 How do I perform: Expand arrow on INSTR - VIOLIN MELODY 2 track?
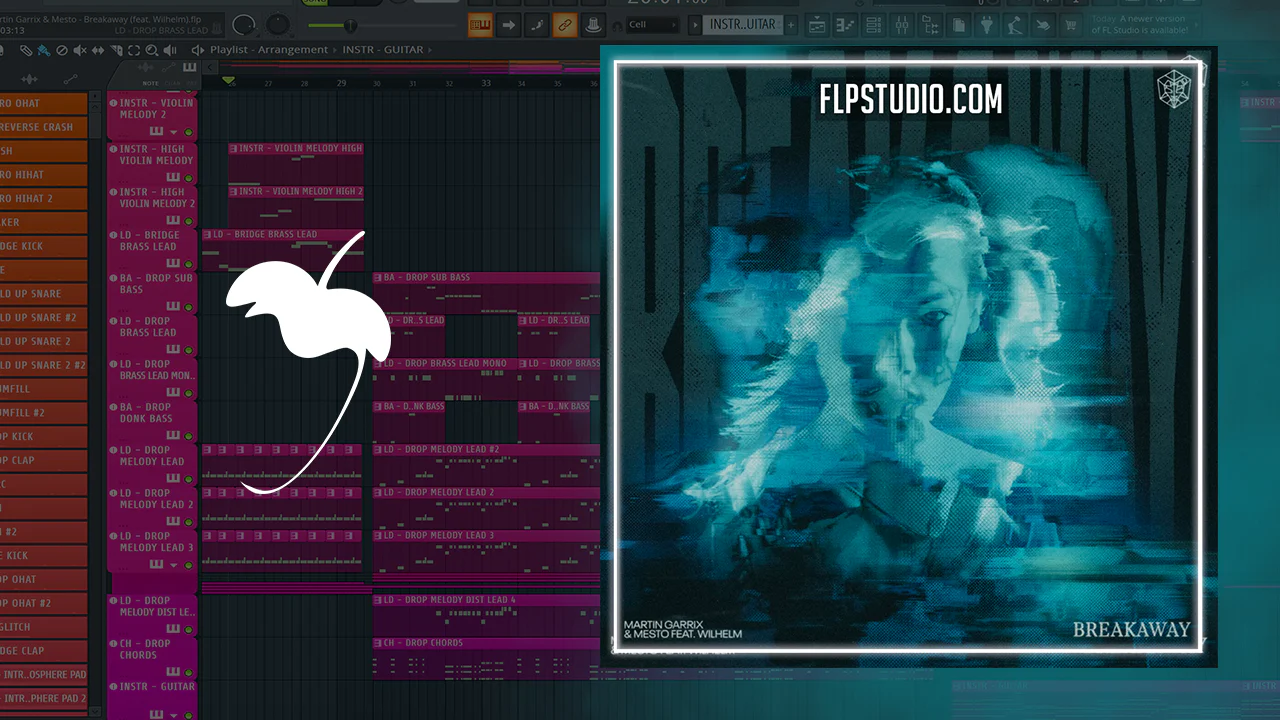pyautogui.click(x=173, y=132)
